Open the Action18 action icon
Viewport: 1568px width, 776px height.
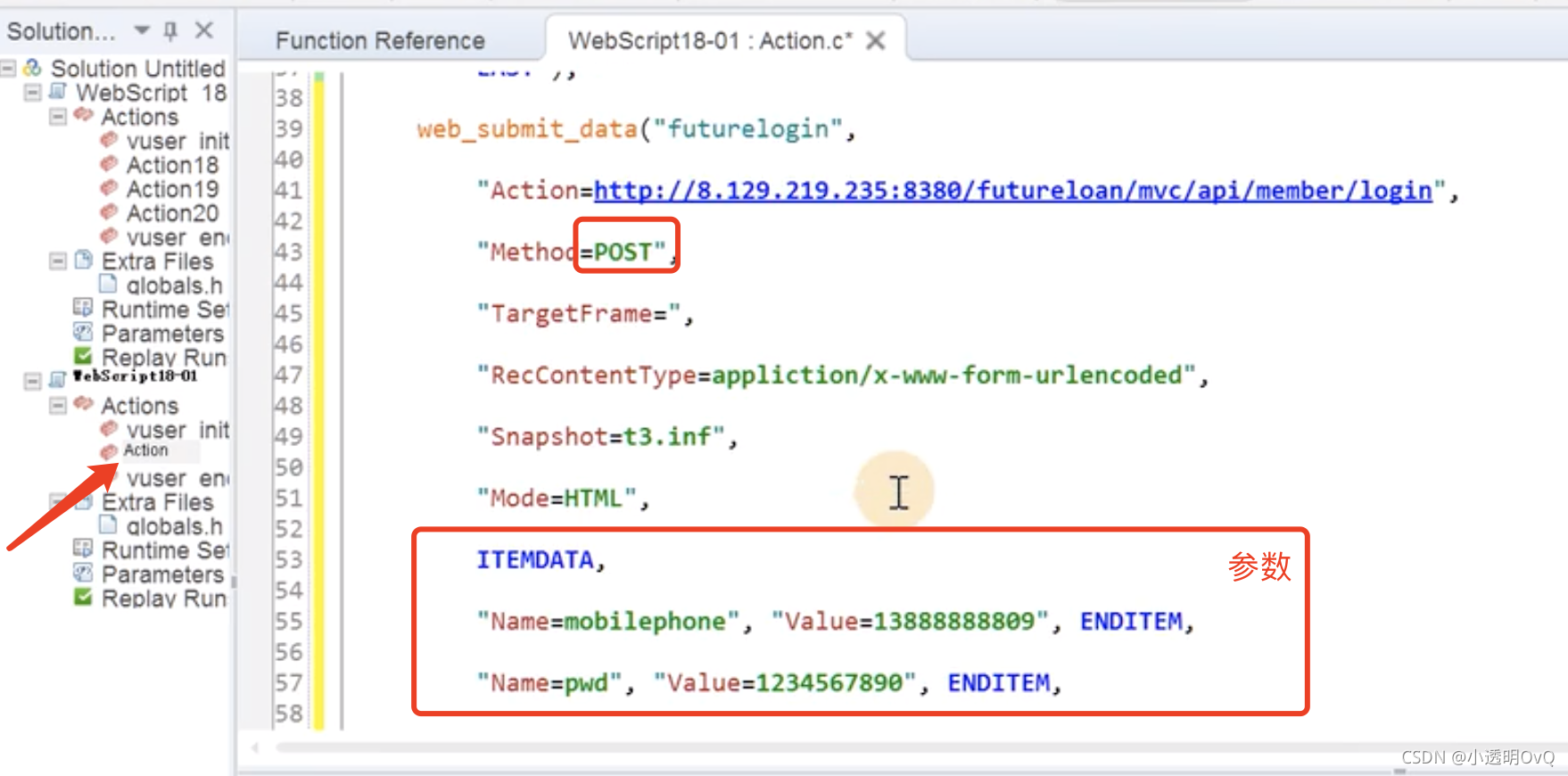coord(109,163)
